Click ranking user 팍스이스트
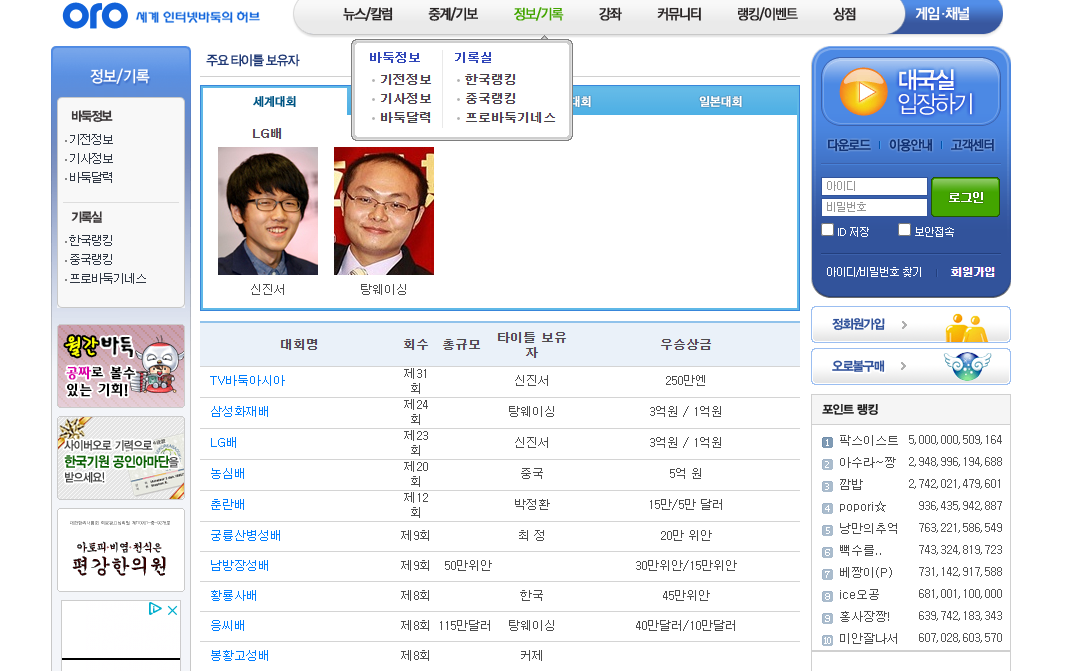 click(869, 440)
